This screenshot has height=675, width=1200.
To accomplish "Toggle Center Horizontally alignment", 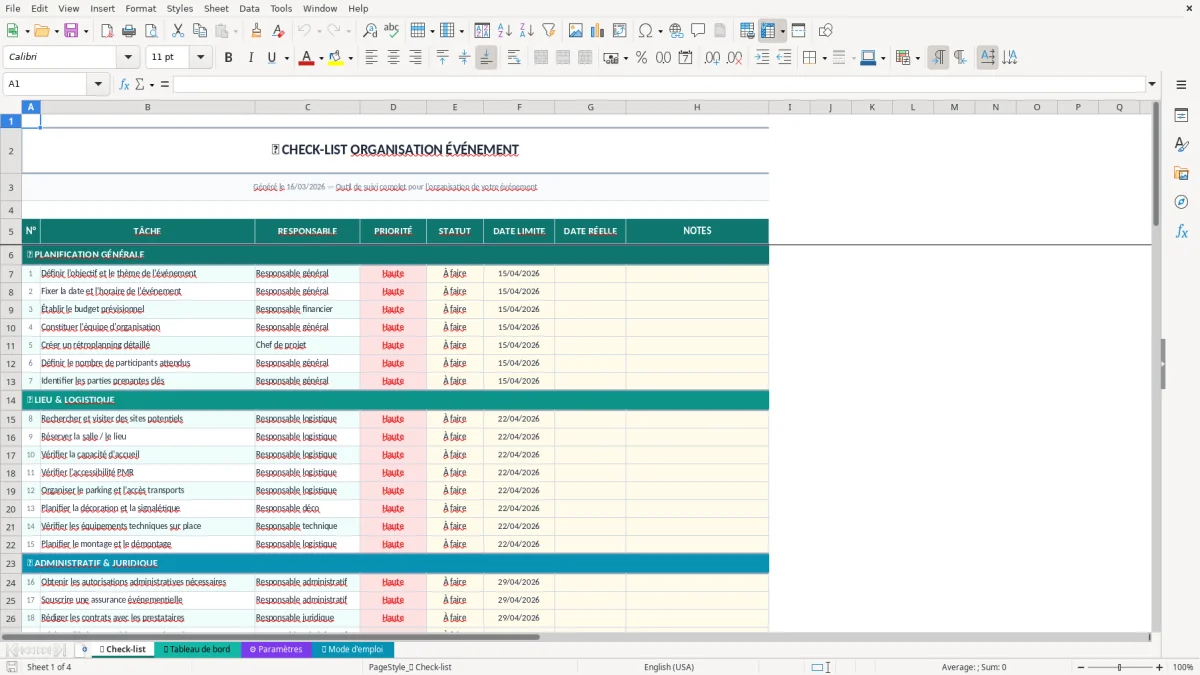I will pos(394,58).
